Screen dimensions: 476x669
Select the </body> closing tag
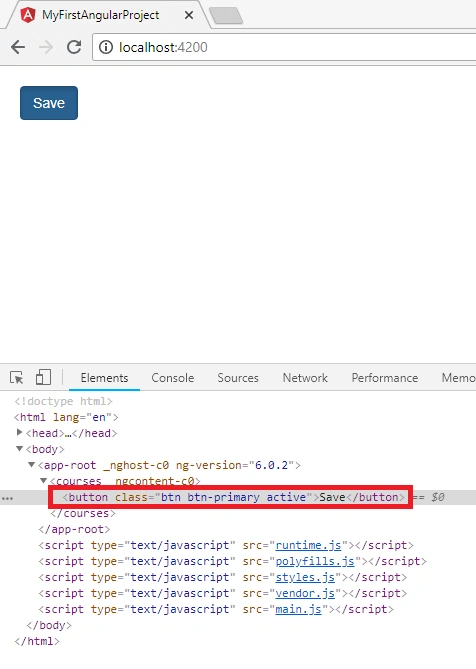(x=49, y=625)
